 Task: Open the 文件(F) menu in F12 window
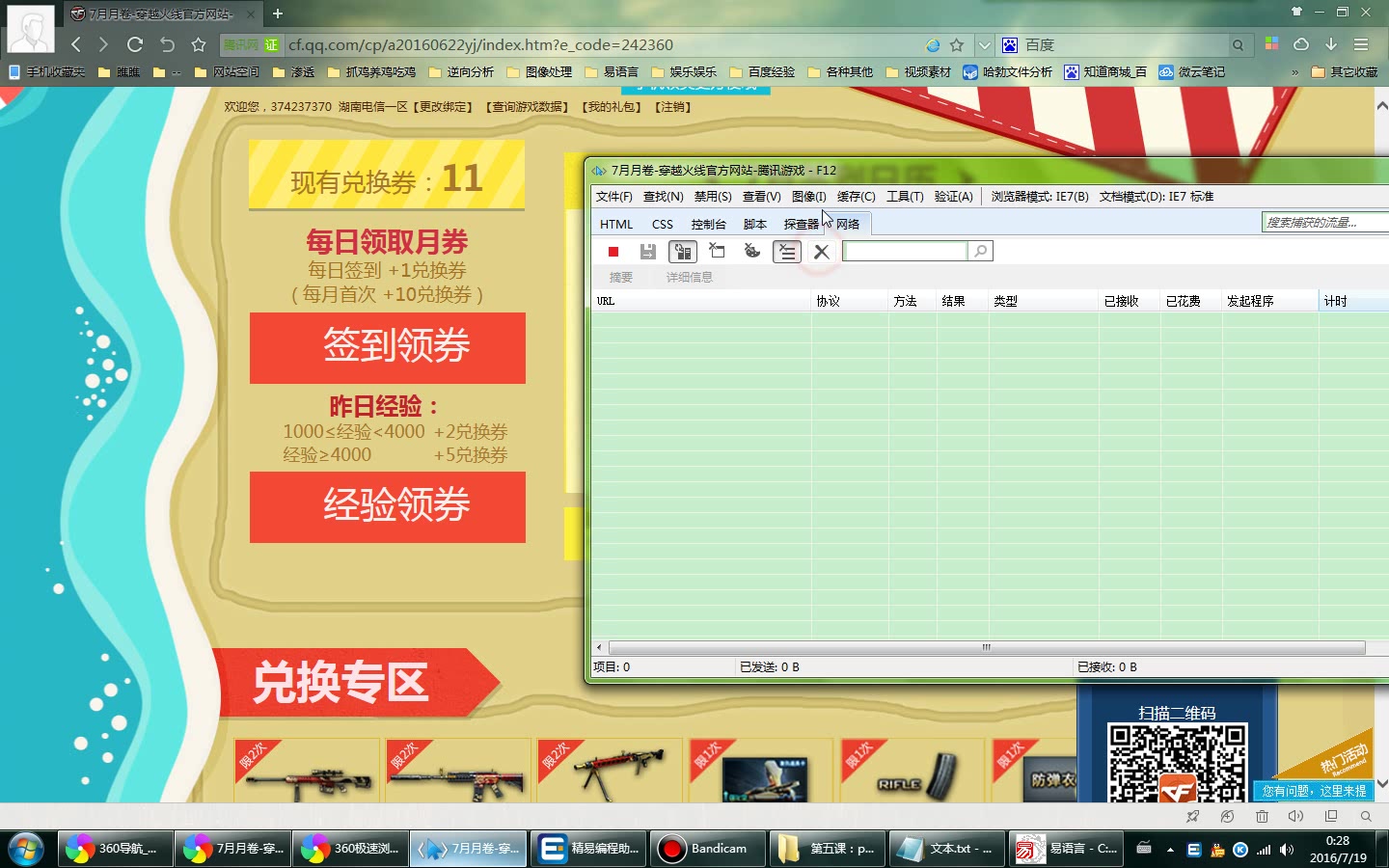click(x=613, y=197)
